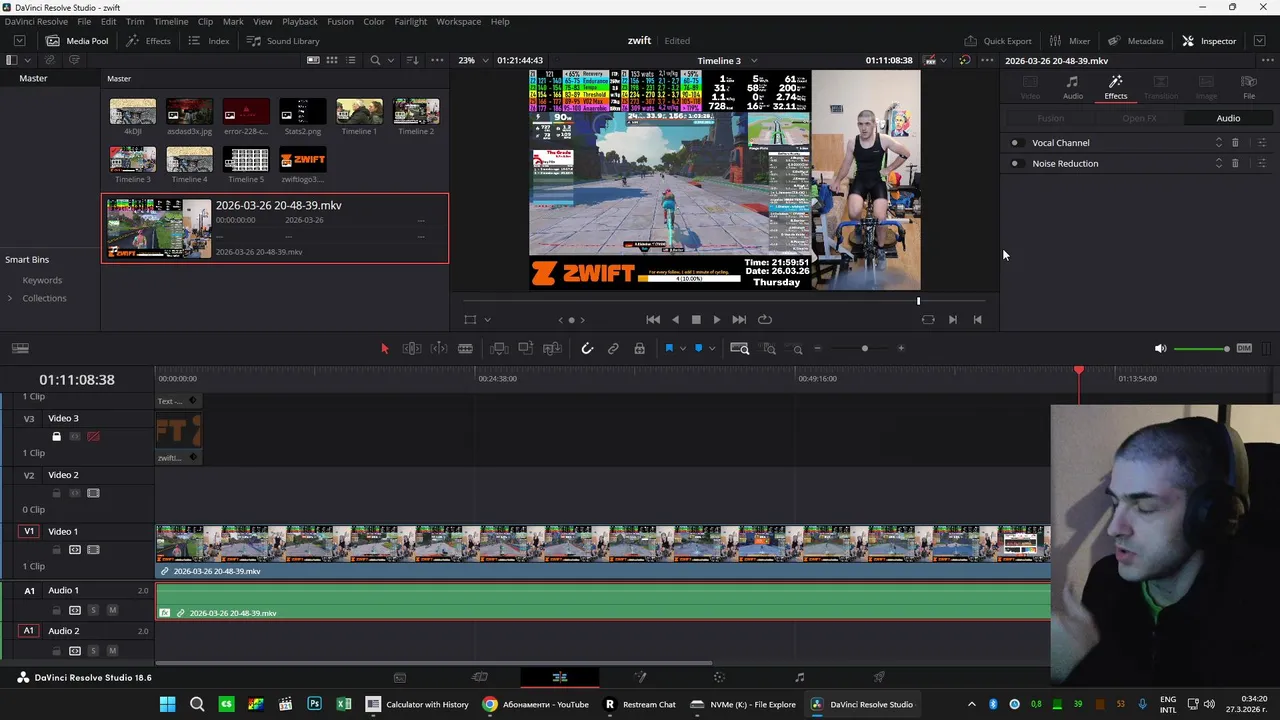This screenshot has width=1280, height=720.
Task: Toggle the Media Pool panel
Action: [76, 41]
